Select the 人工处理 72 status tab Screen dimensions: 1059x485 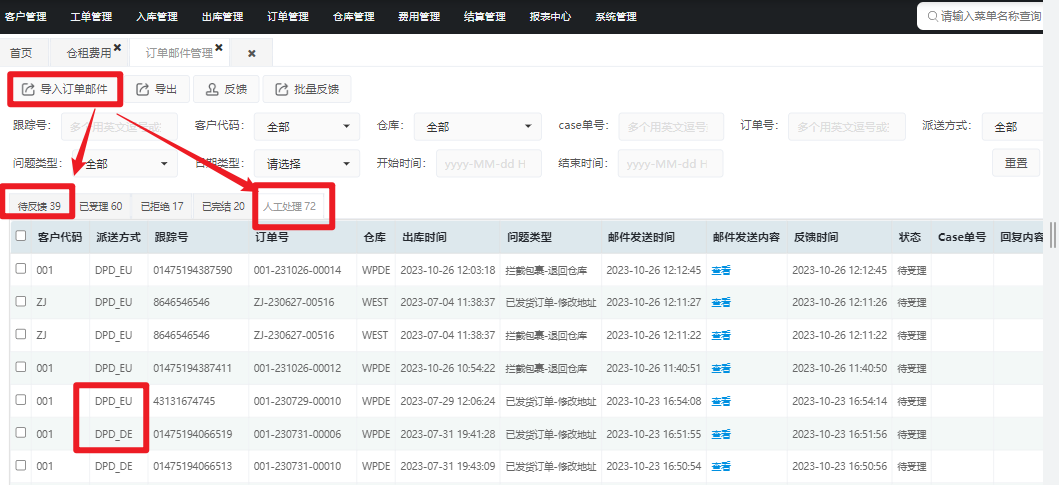[x=289, y=206]
